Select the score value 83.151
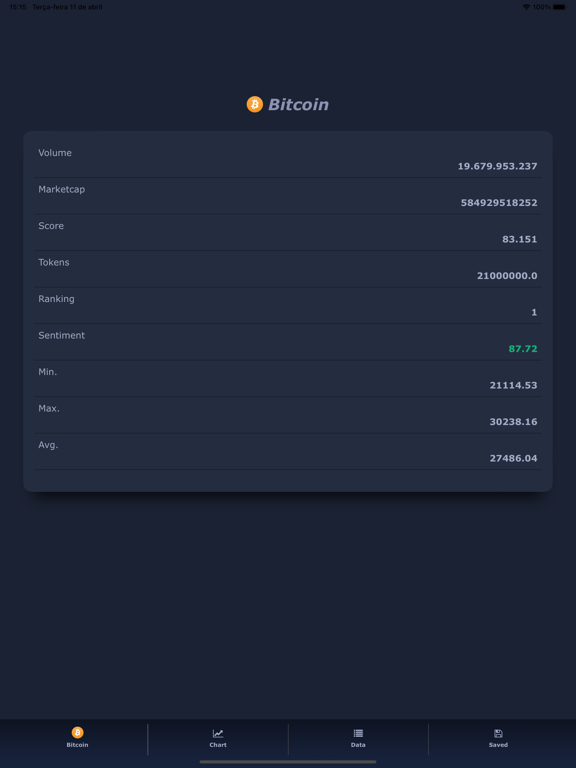Screen dimensions: 576x768 click(x=520, y=239)
